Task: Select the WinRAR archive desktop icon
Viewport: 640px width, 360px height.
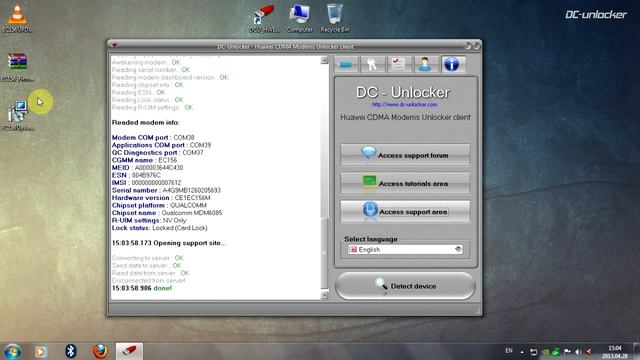Action: point(17,67)
